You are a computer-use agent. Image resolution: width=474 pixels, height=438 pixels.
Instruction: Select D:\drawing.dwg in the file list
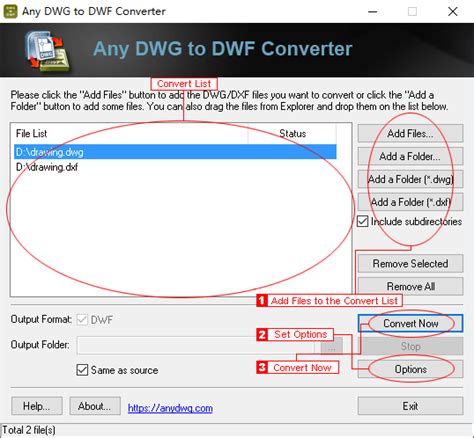coord(175,152)
